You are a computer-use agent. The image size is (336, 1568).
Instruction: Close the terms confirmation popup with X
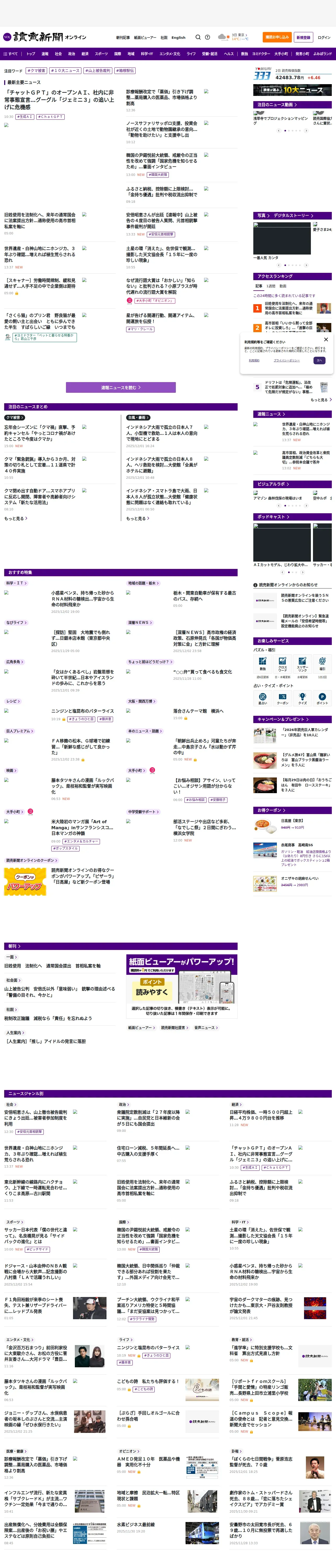click(x=326, y=340)
